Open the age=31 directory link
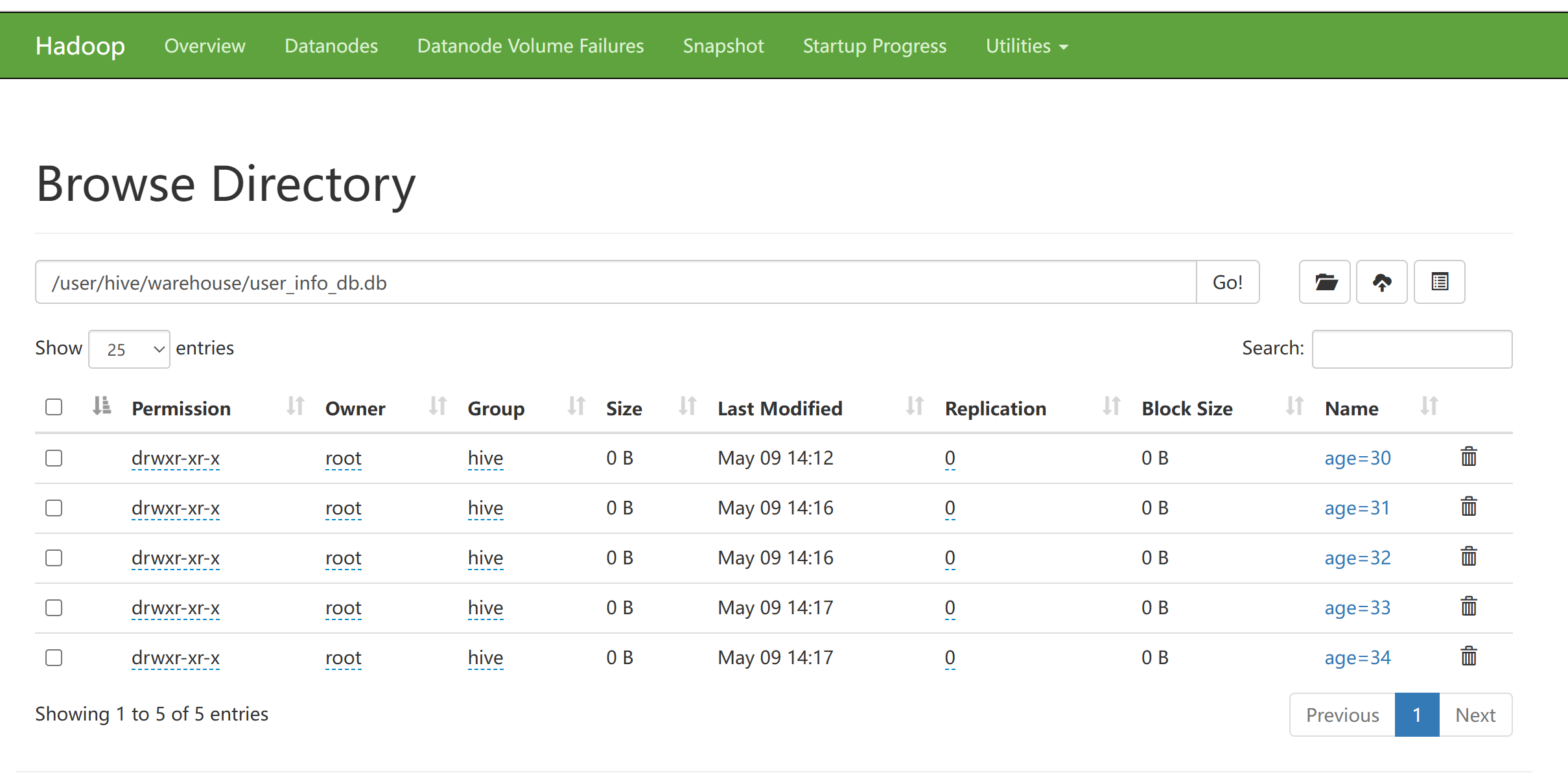 (1357, 508)
